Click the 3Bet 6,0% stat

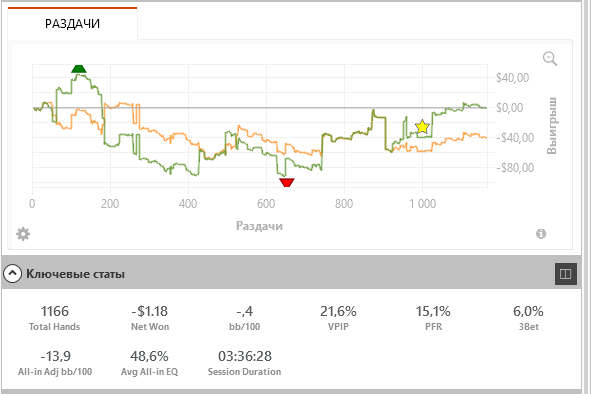pos(528,318)
